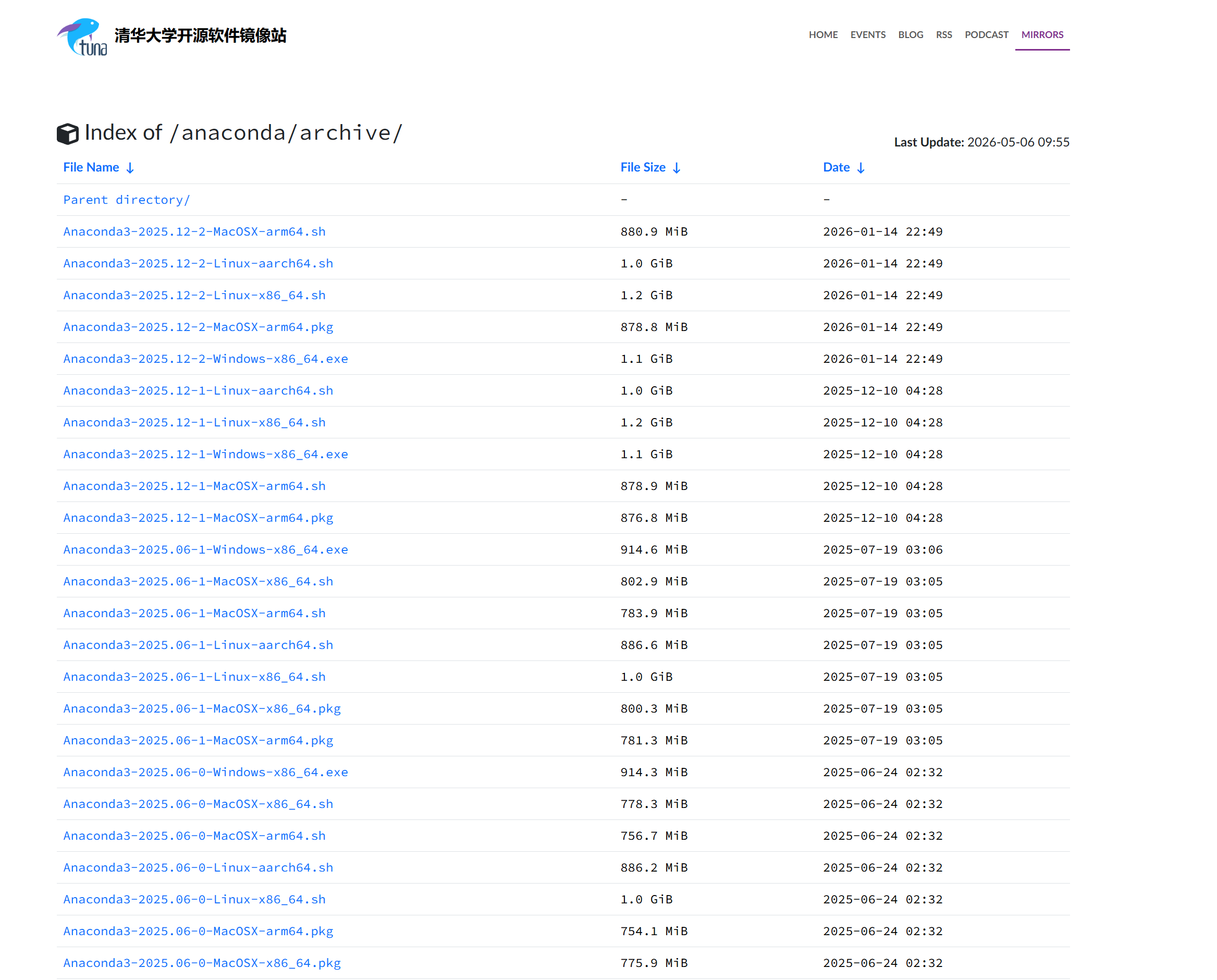1217x980 pixels.
Task: Download Anaconda3-2025.06-0-MacOSX-x86_64.sh
Action: (x=198, y=804)
